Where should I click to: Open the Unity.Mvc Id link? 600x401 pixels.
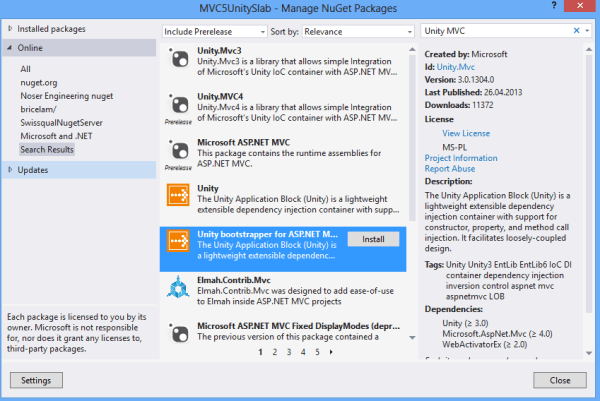pos(455,67)
